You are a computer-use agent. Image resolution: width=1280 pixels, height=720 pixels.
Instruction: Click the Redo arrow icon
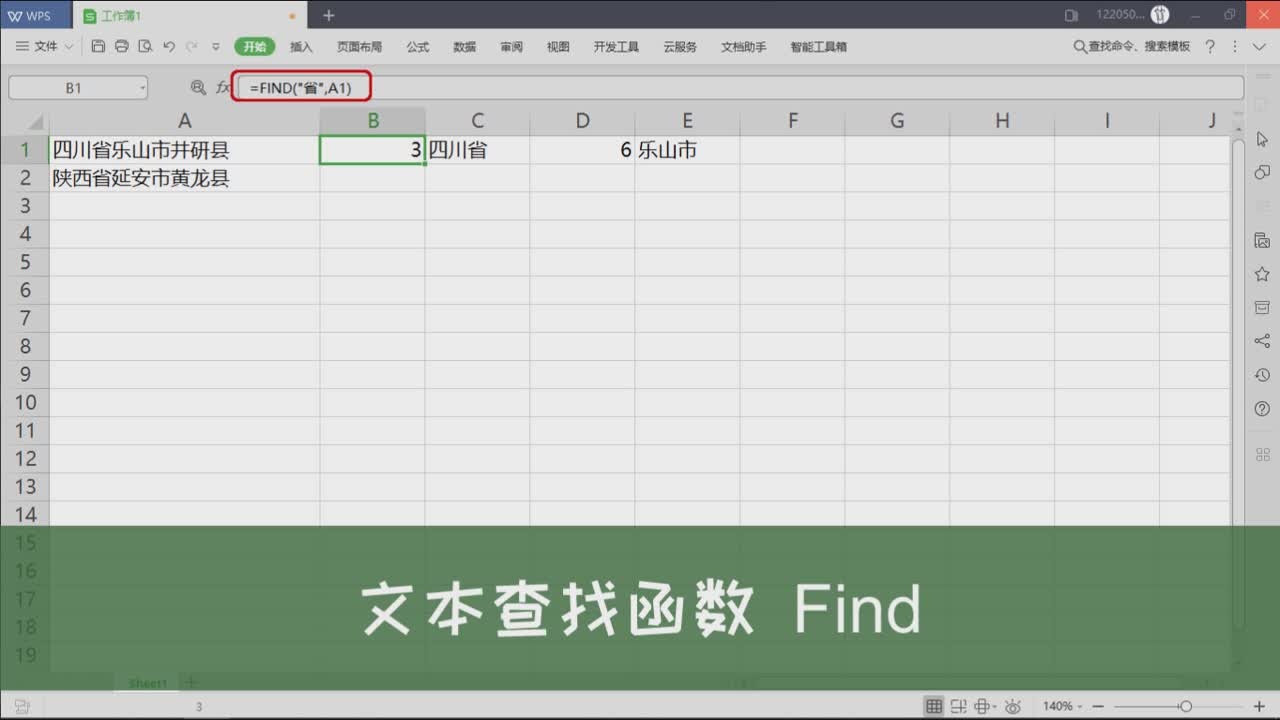click(192, 47)
